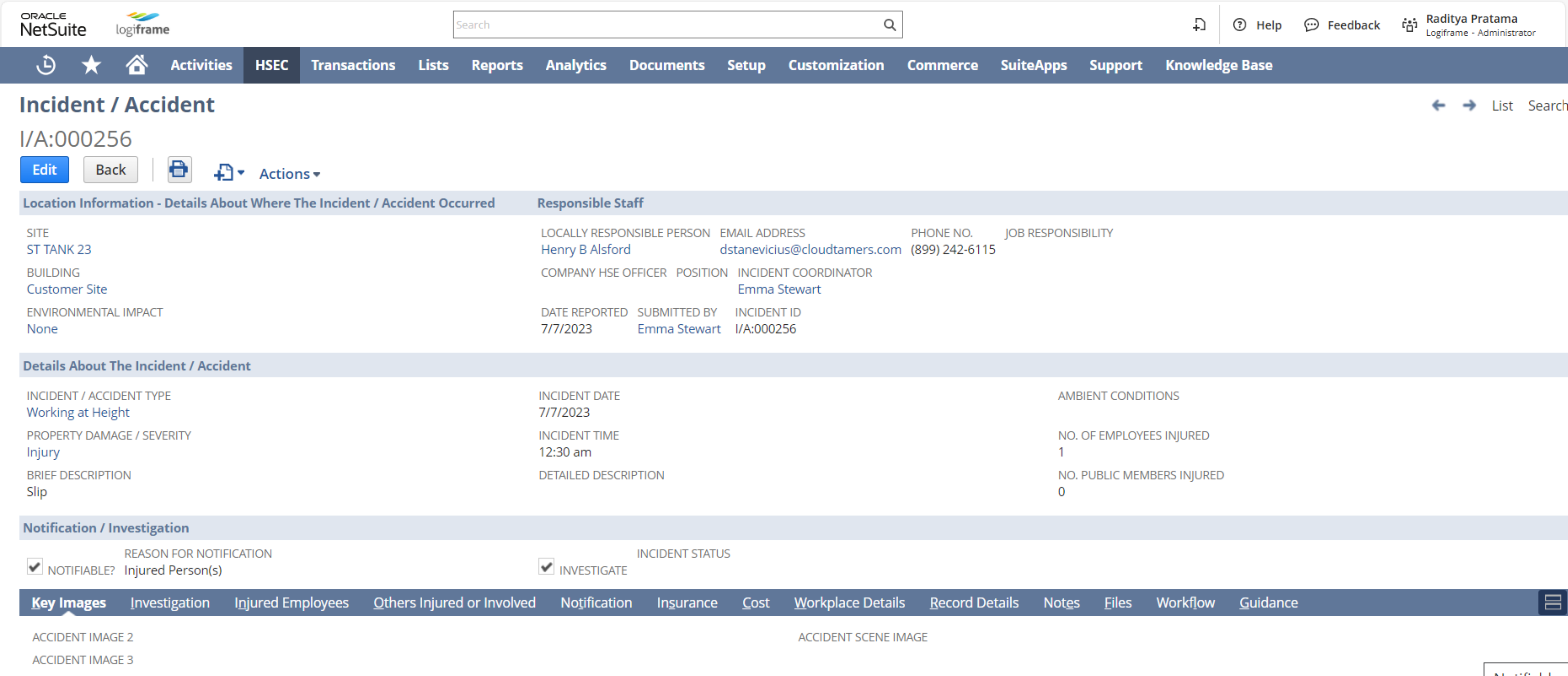Click the HSEC navigation menu item
The height and width of the screenshot is (676, 1568).
tap(271, 65)
